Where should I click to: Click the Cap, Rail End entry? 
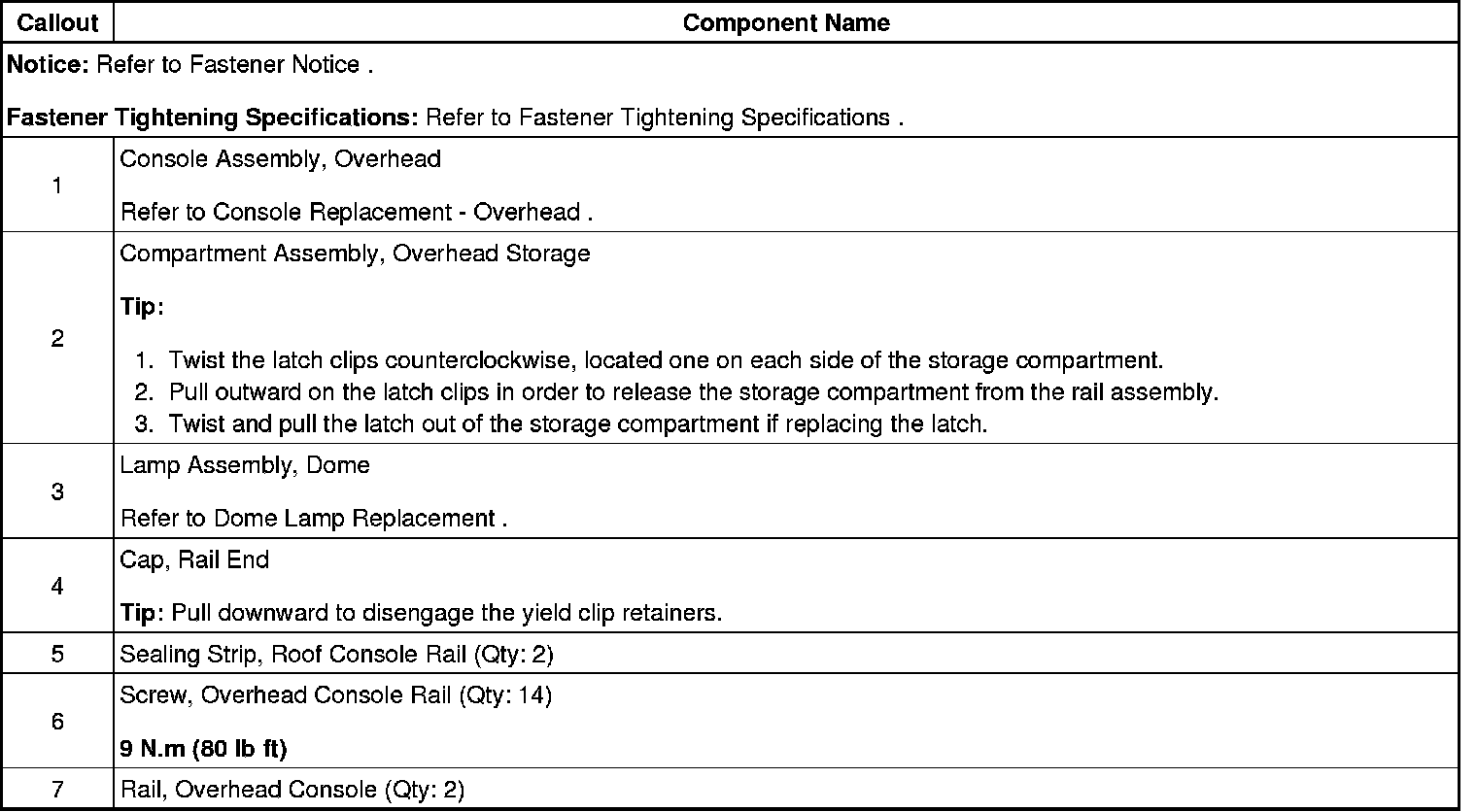[x=194, y=559]
